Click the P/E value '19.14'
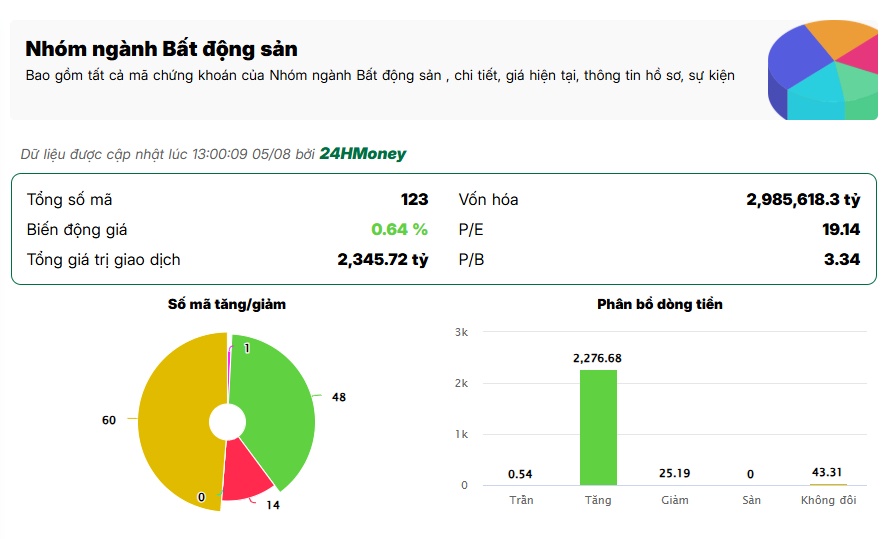The height and width of the screenshot is (539, 889). click(841, 230)
